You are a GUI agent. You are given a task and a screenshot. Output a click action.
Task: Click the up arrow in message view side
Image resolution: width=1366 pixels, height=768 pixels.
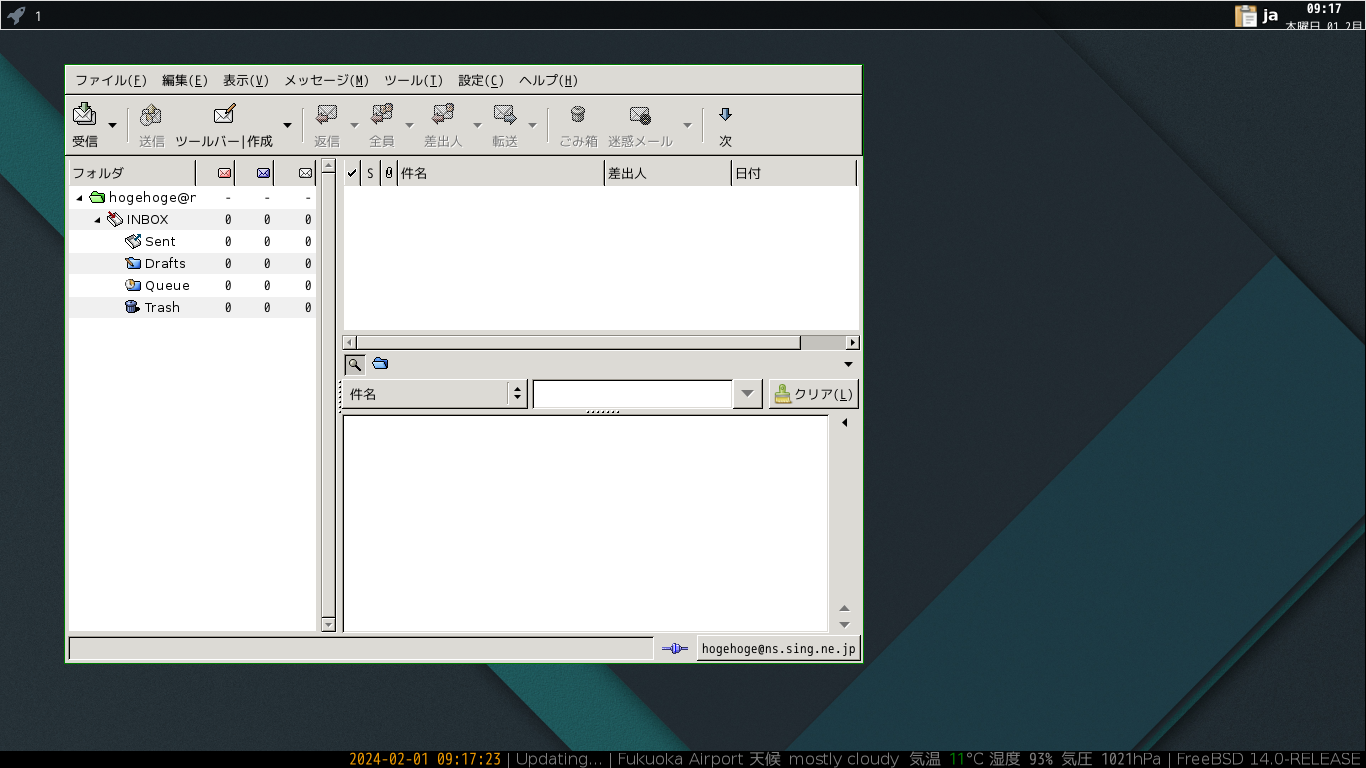845,608
